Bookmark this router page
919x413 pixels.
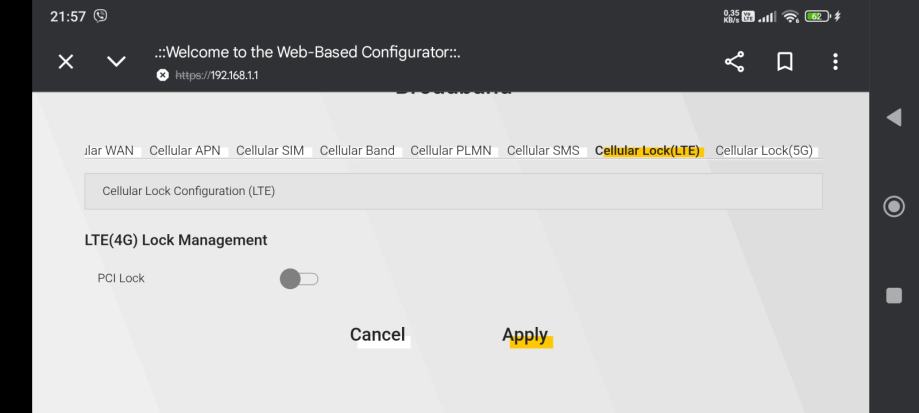coord(786,62)
